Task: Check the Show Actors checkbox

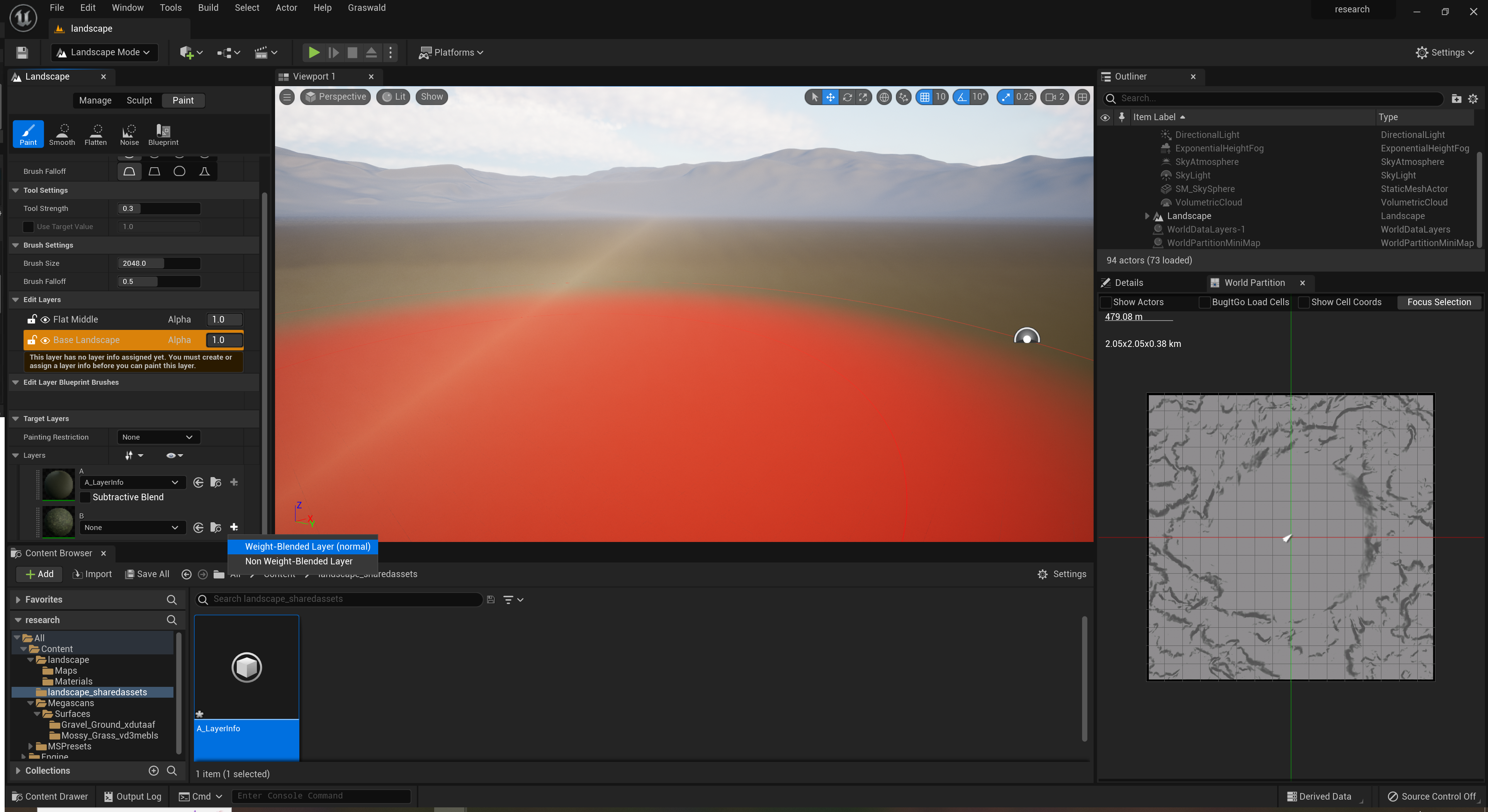Action: [1106, 302]
